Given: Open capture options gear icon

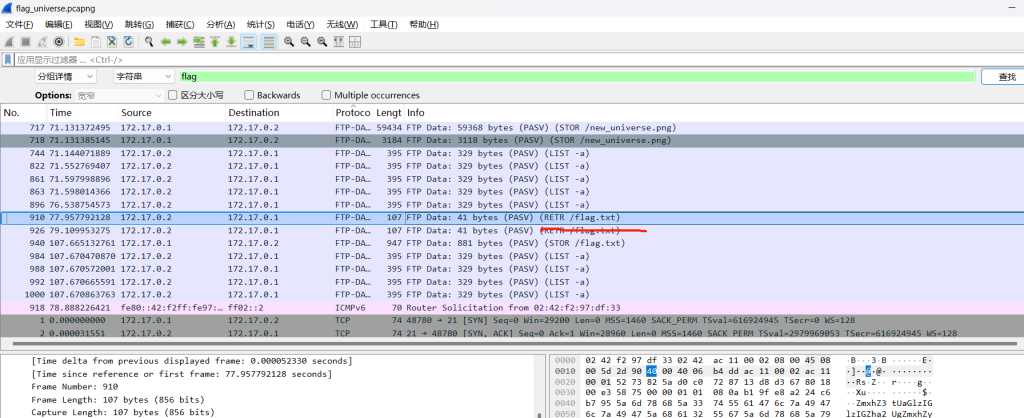Looking at the screenshot, I should (x=59, y=42).
